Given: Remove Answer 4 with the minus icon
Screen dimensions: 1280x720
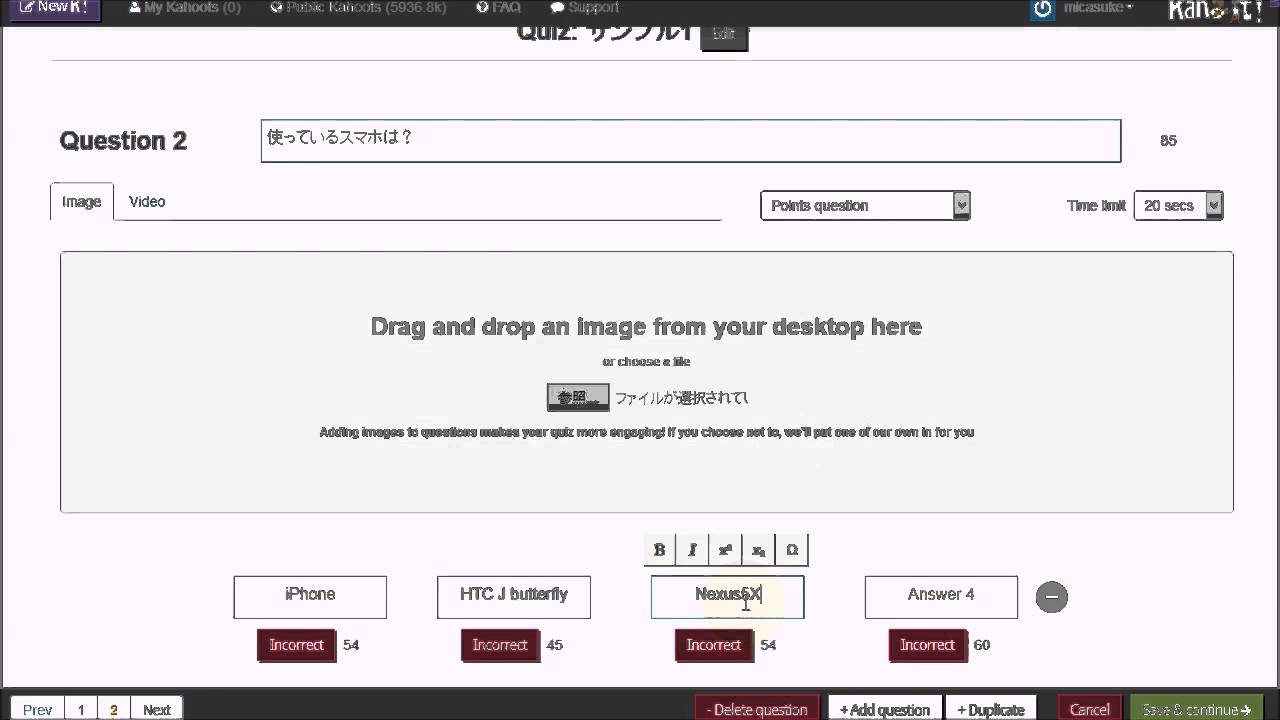Looking at the screenshot, I should point(1051,597).
